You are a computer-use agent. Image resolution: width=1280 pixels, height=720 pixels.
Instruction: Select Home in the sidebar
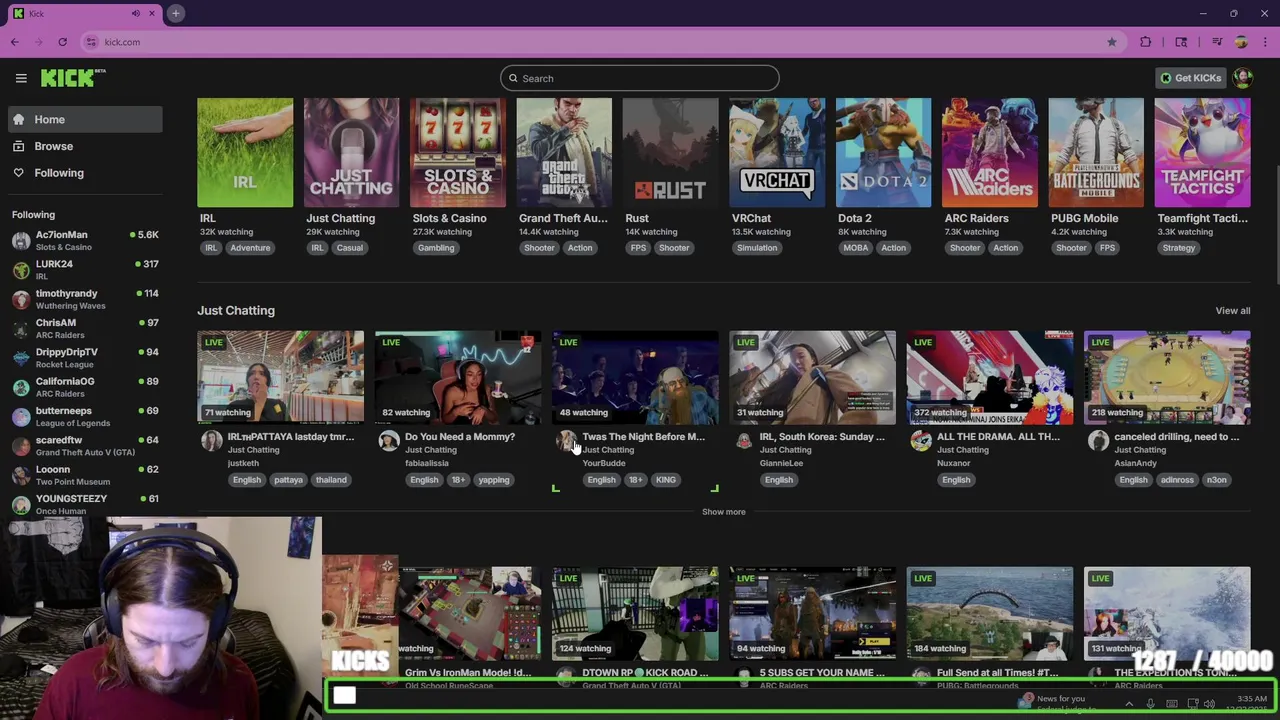[85, 119]
